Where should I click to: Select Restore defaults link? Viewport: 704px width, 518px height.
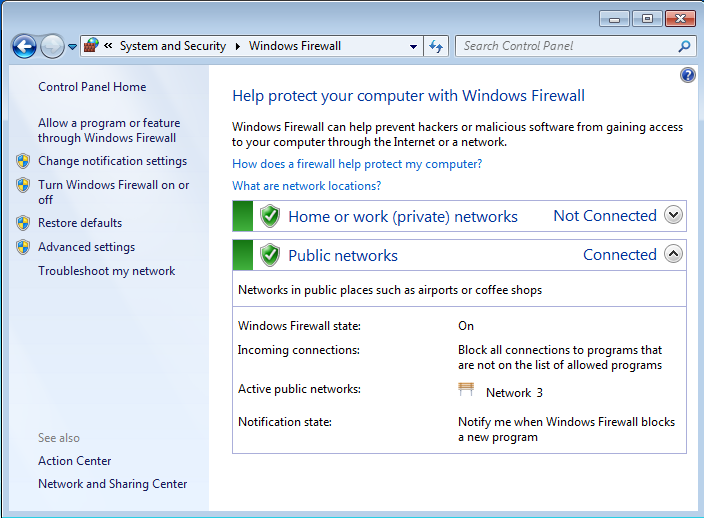(x=80, y=223)
